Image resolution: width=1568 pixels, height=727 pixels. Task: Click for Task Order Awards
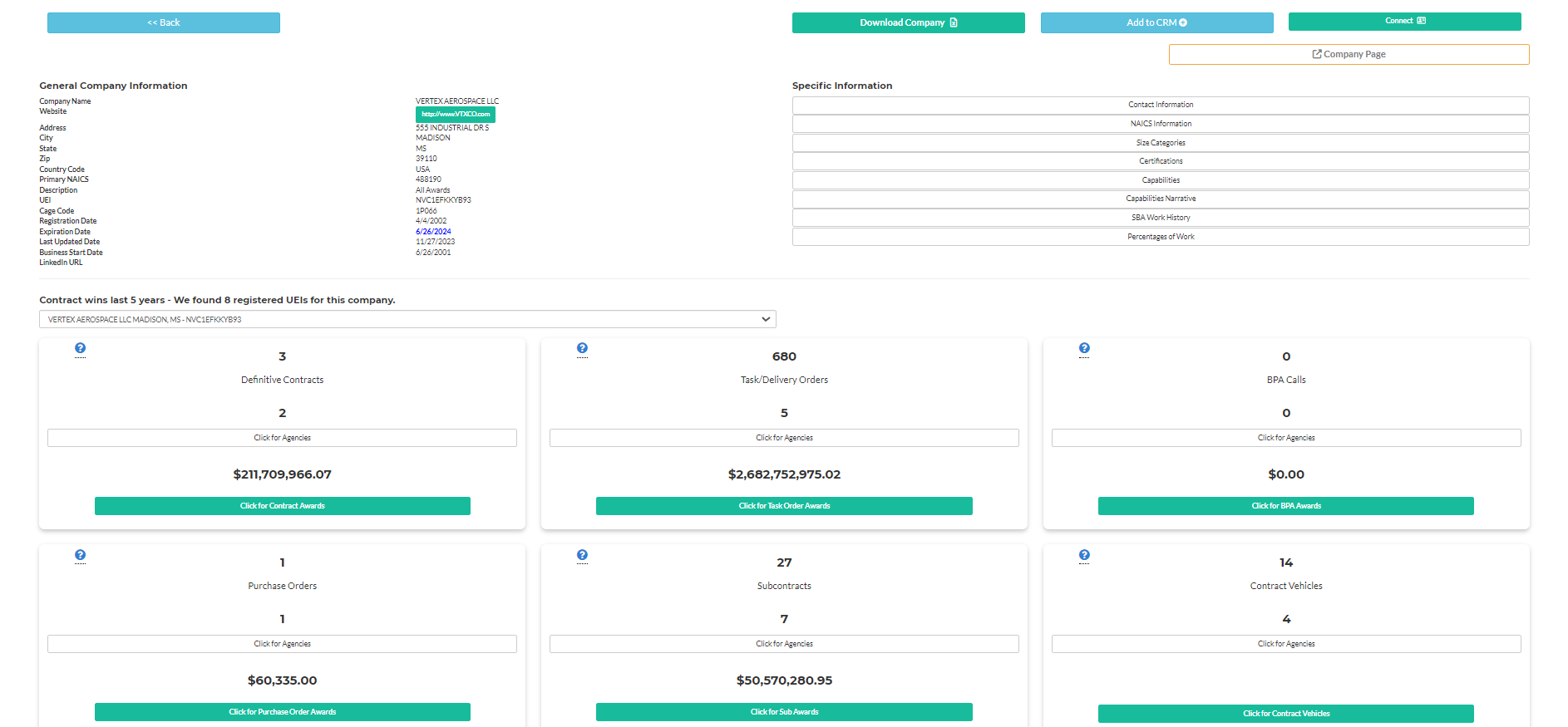pyautogui.click(x=784, y=506)
